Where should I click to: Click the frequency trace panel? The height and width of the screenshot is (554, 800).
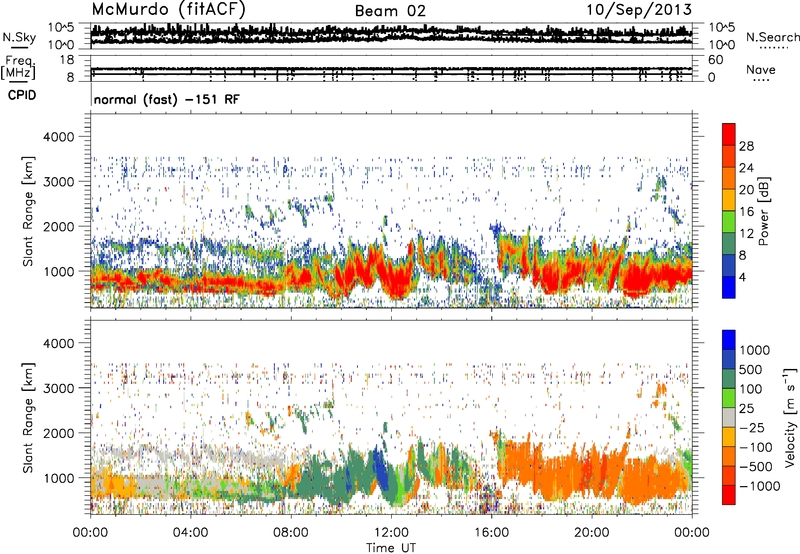click(x=391, y=68)
